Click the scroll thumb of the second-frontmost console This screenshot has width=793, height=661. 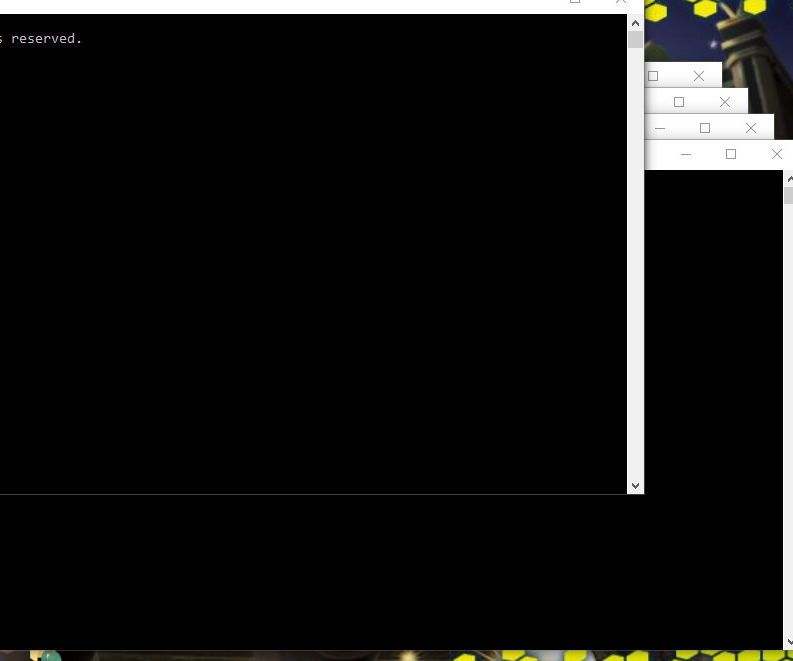(789, 195)
